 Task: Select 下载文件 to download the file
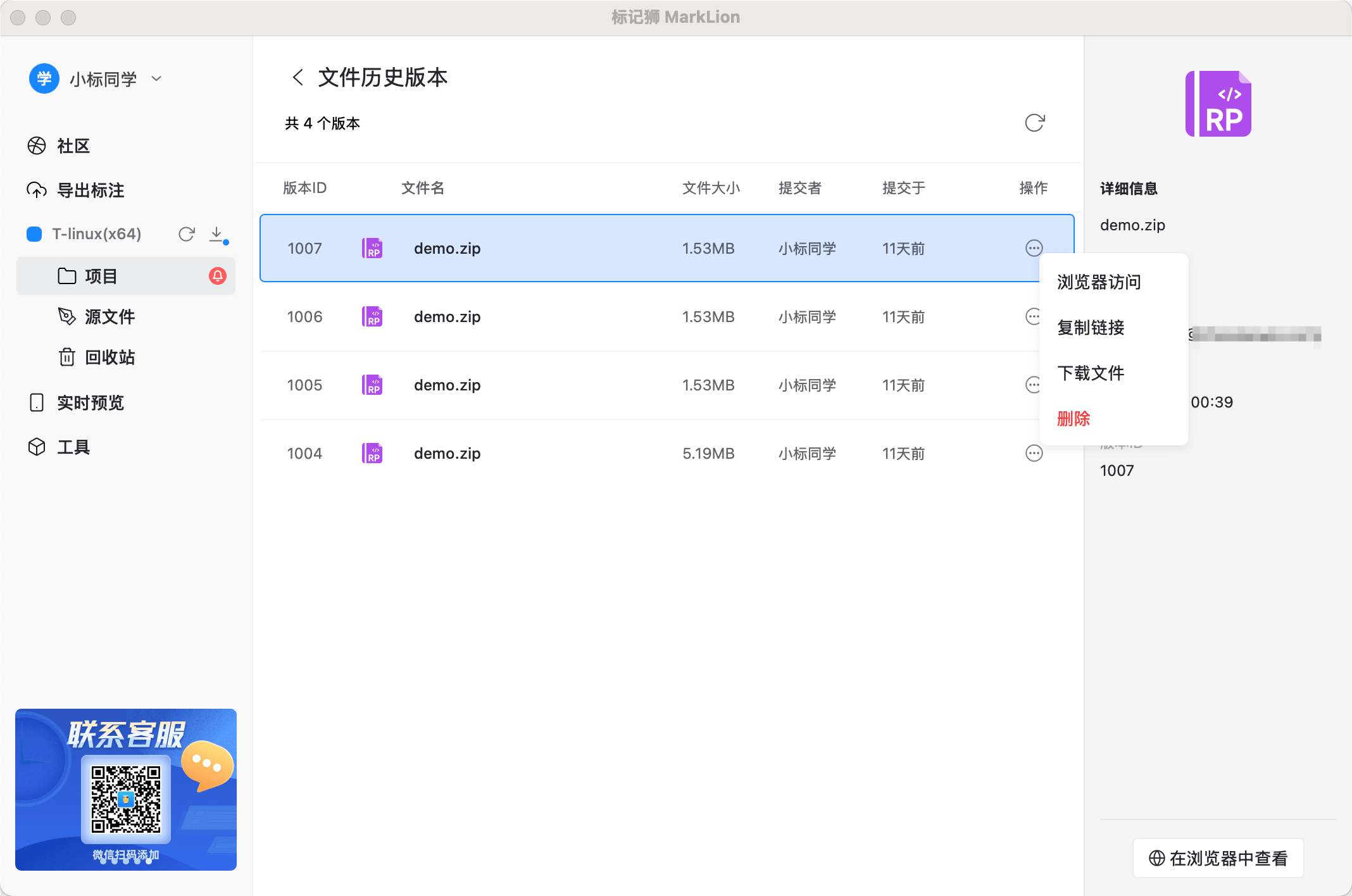[1091, 373]
